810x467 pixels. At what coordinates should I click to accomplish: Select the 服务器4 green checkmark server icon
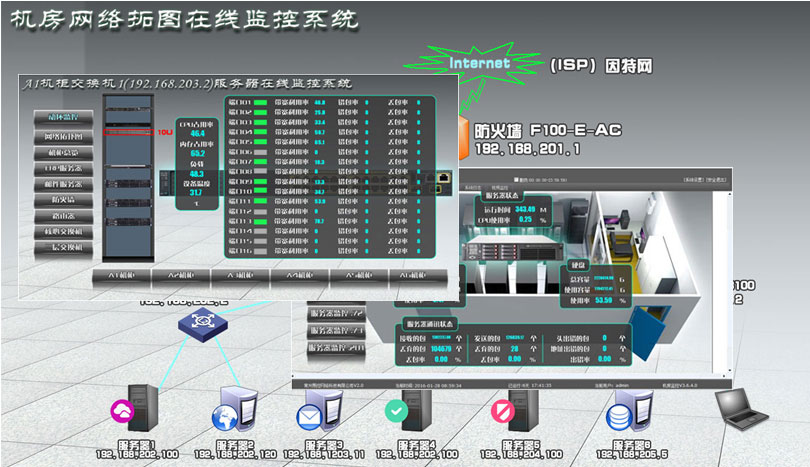[x=409, y=411]
